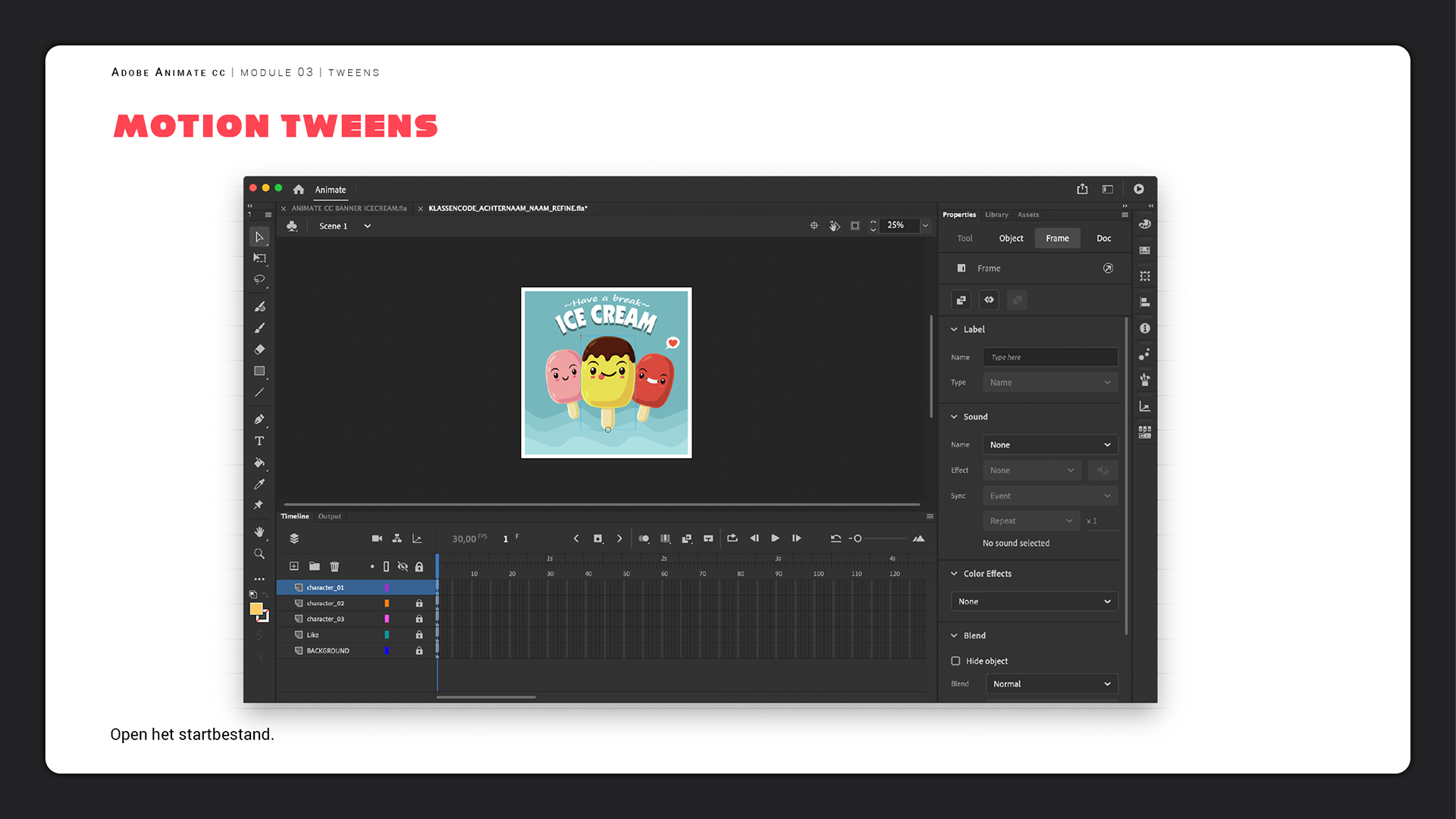Pick the Paint Bucket tool

coord(259,463)
